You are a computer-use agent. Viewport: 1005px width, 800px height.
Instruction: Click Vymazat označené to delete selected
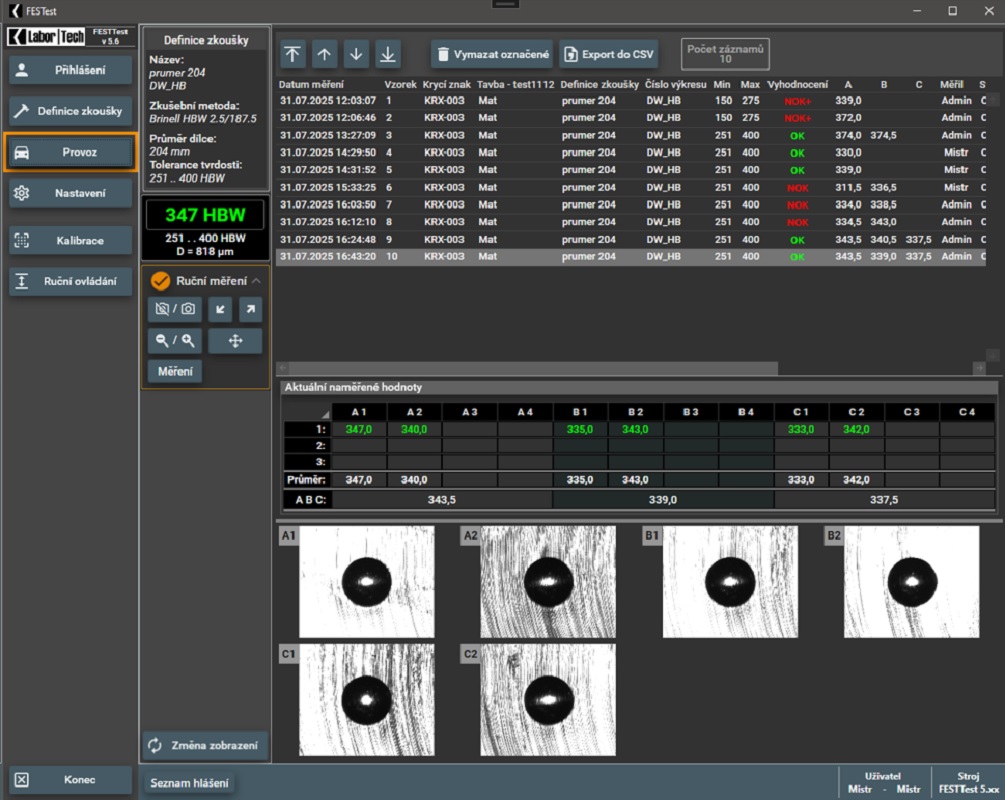pyautogui.click(x=491, y=54)
